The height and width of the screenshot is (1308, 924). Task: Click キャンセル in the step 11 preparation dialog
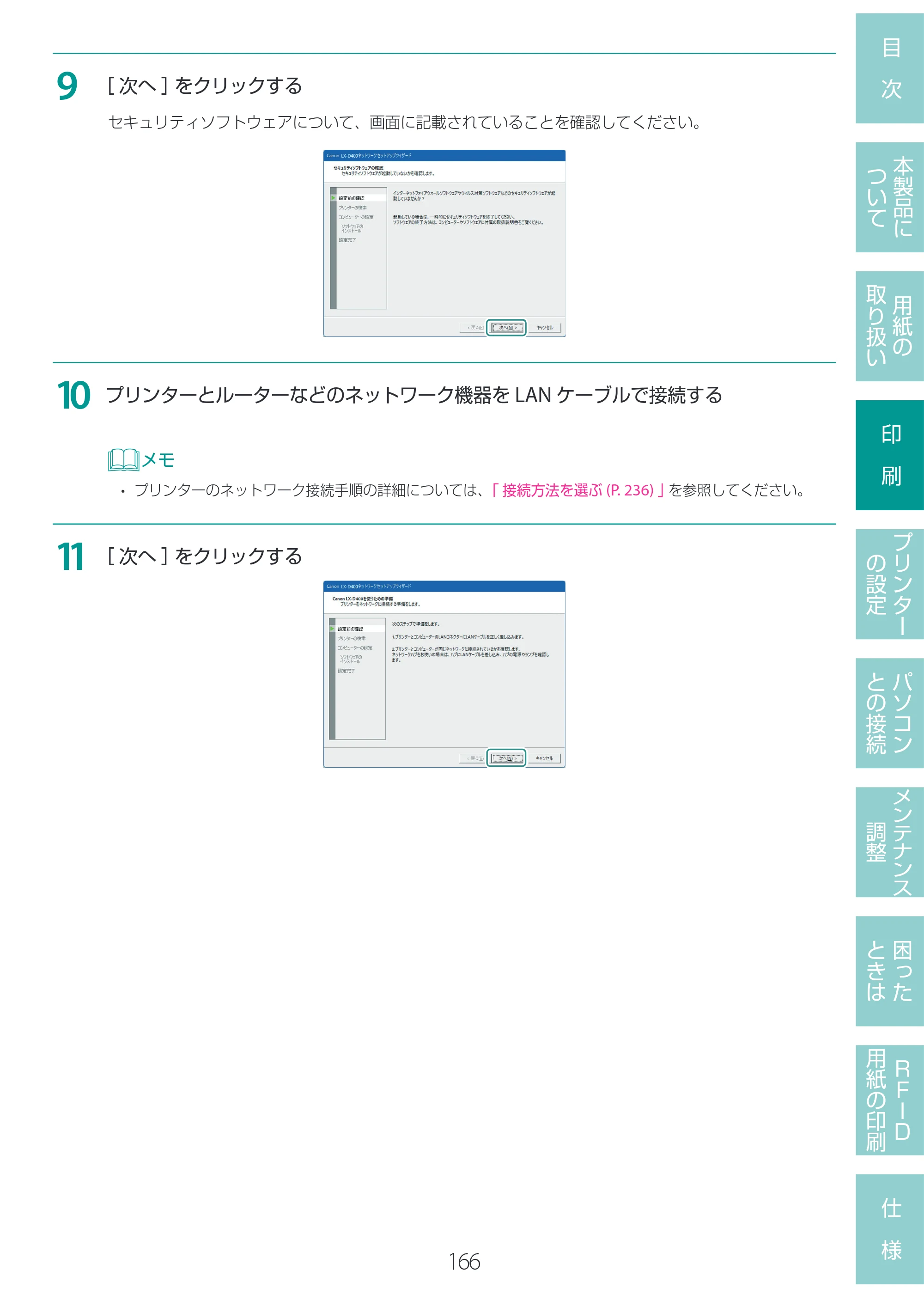[544, 758]
